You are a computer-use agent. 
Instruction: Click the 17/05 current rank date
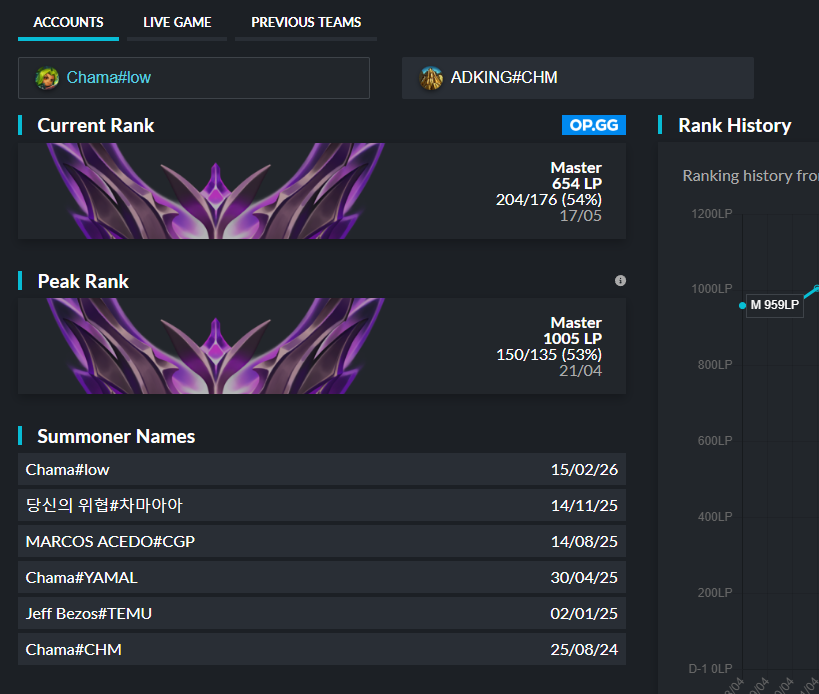click(580, 216)
